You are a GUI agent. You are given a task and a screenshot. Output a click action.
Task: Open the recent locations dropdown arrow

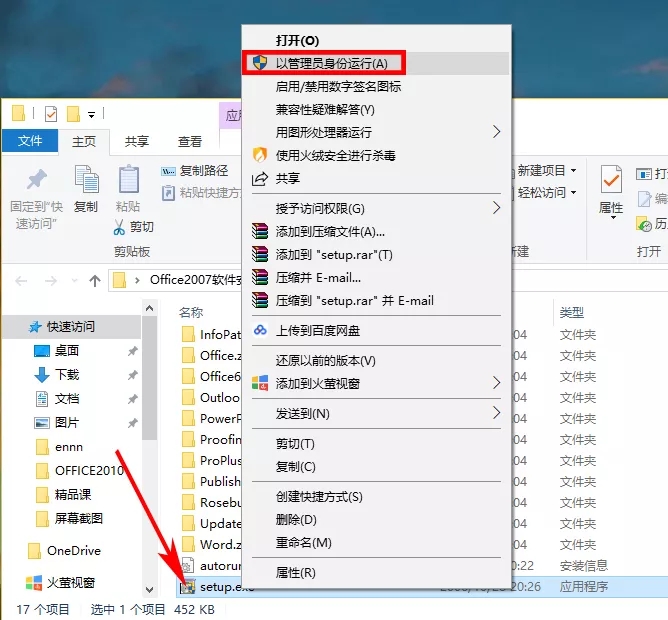(75, 280)
